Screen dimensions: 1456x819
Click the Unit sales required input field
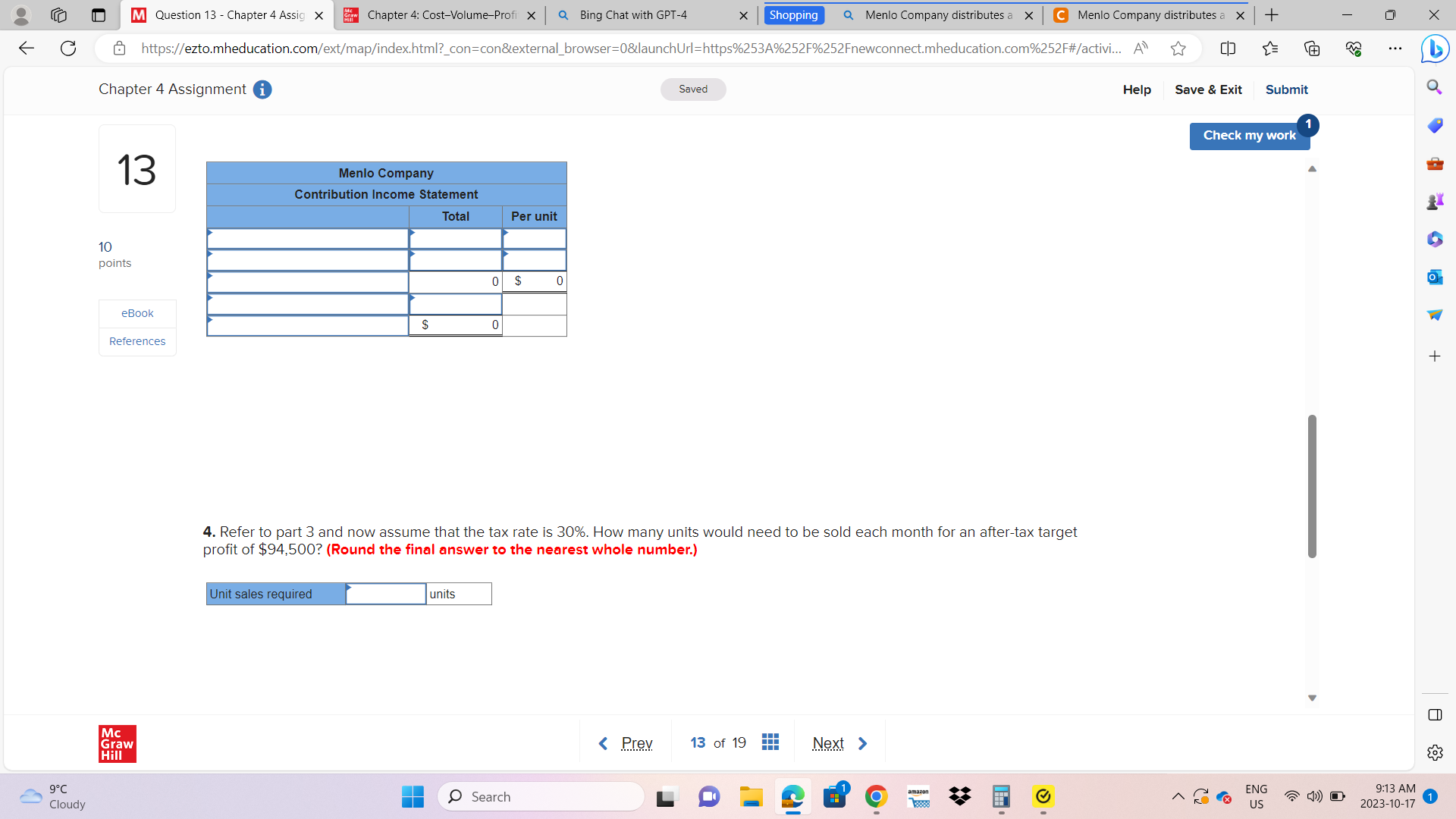click(385, 594)
